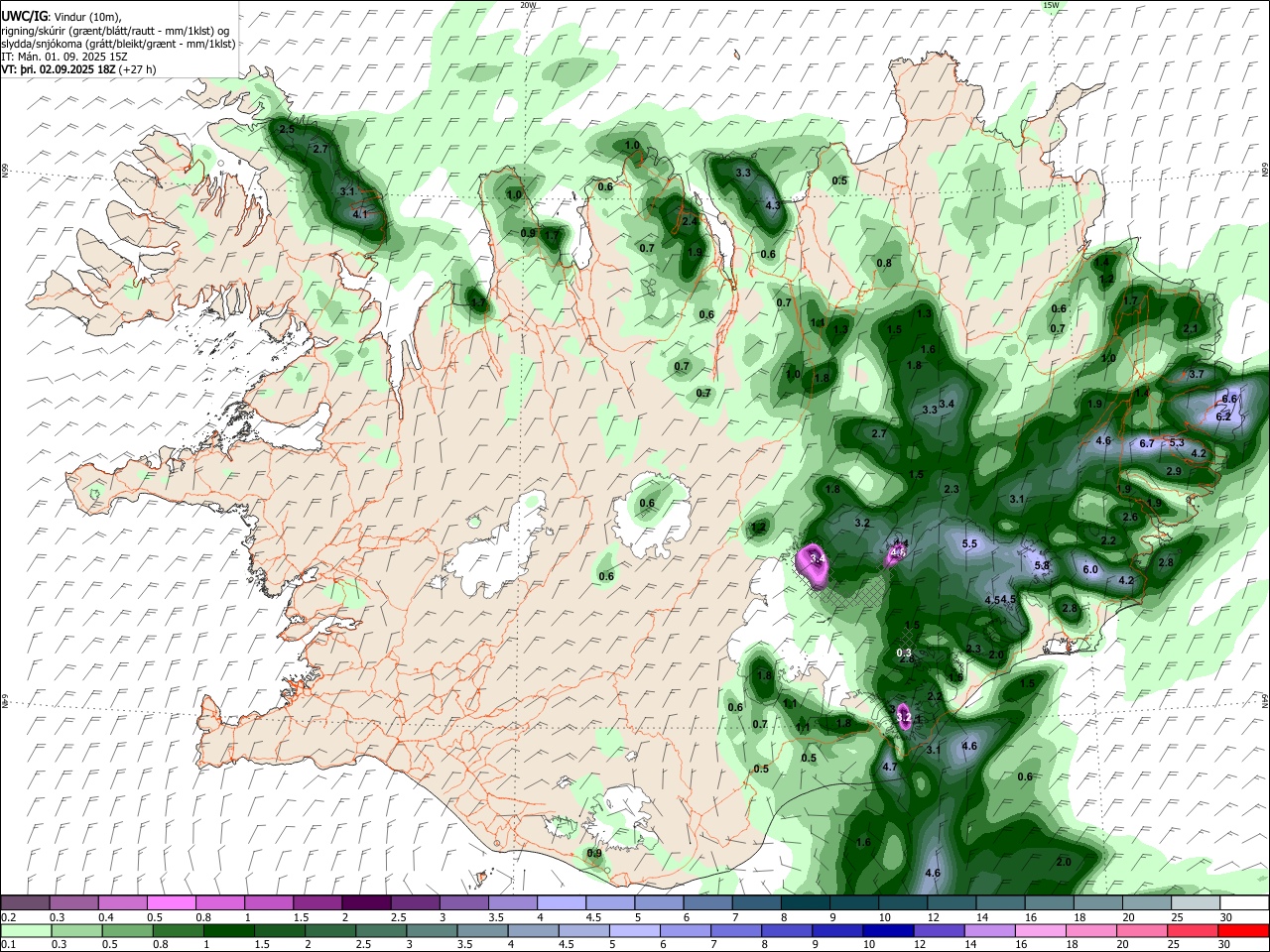Click the 'rigning/skúrir' legend description line
1270x952 pixels.
pos(115,31)
